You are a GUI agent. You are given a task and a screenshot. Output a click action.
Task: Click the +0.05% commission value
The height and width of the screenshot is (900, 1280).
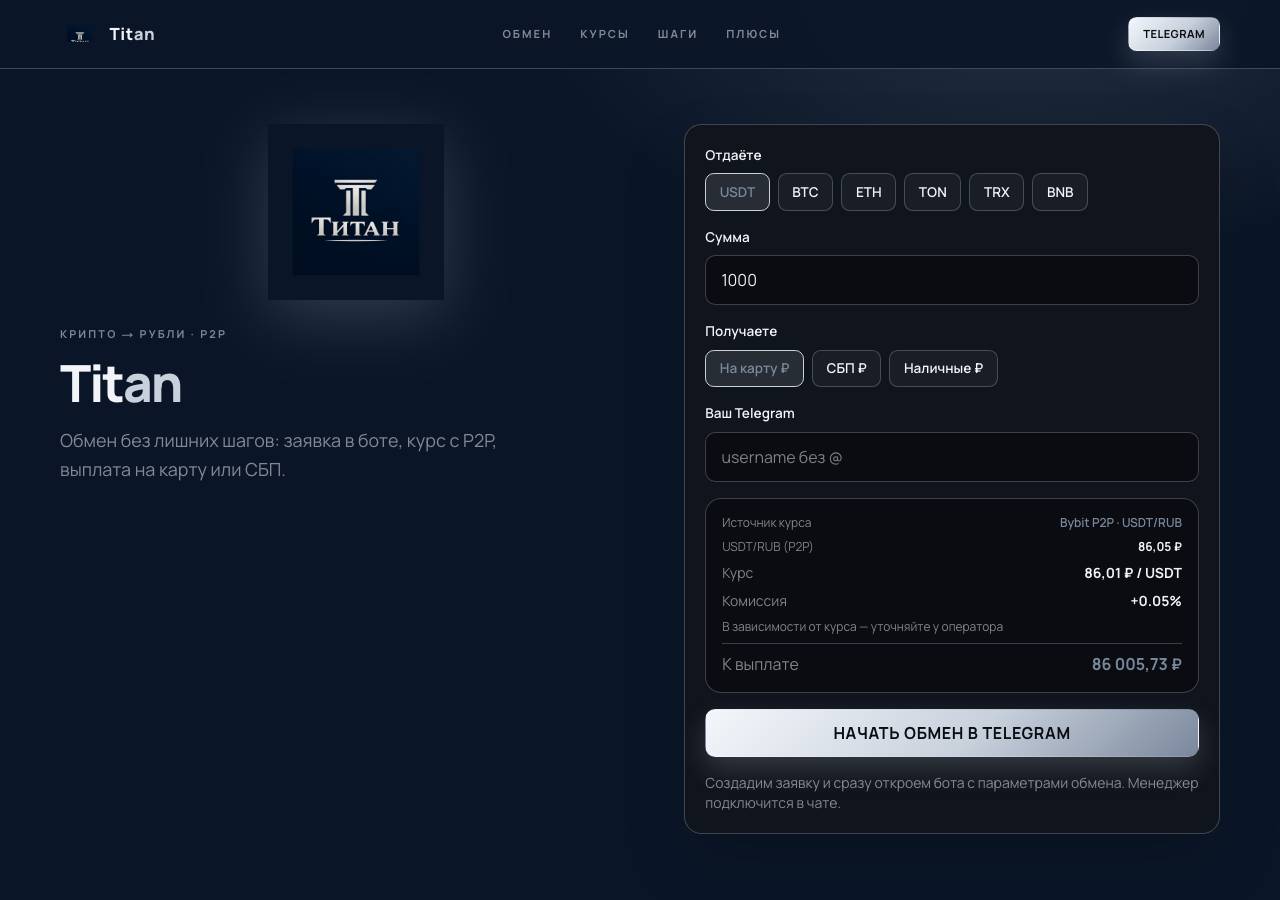(1156, 601)
